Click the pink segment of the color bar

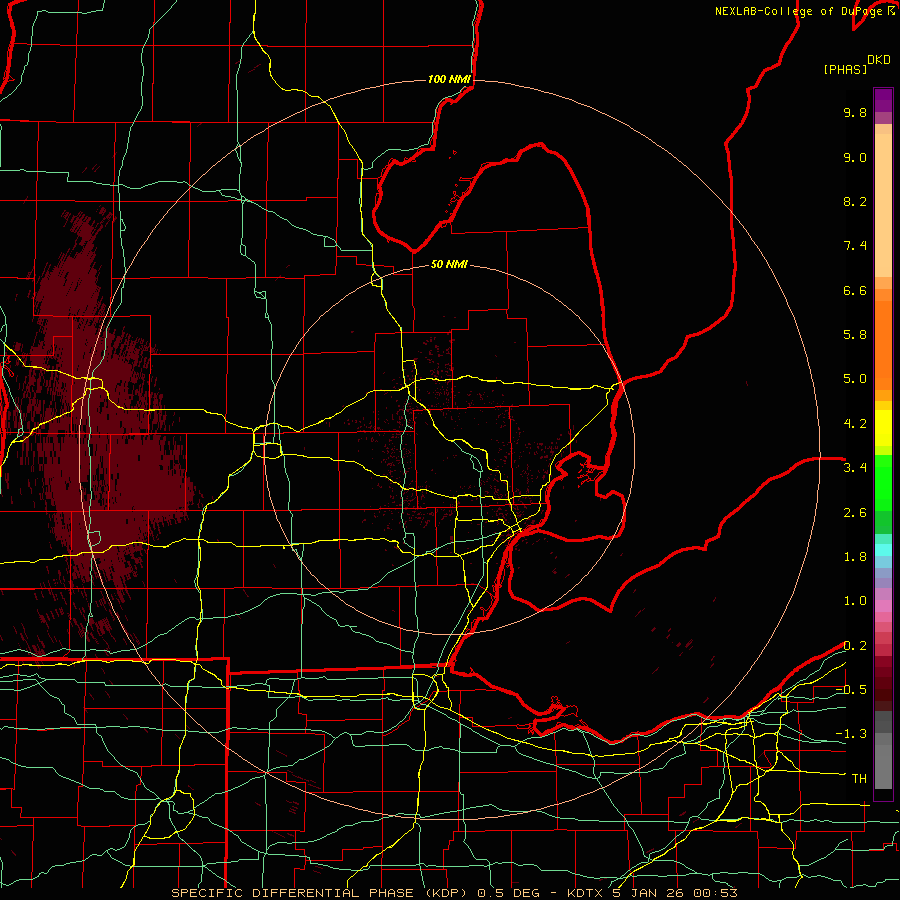pyautogui.click(x=883, y=606)
